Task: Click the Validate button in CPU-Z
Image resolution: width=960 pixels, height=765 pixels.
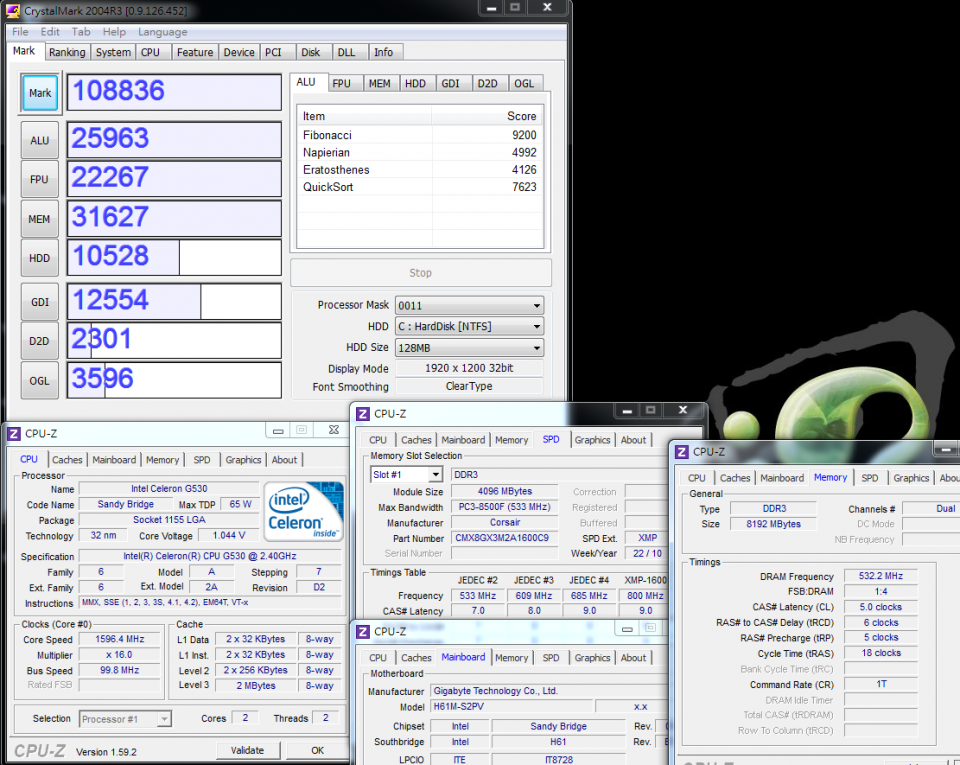Action: pos(248,750)
